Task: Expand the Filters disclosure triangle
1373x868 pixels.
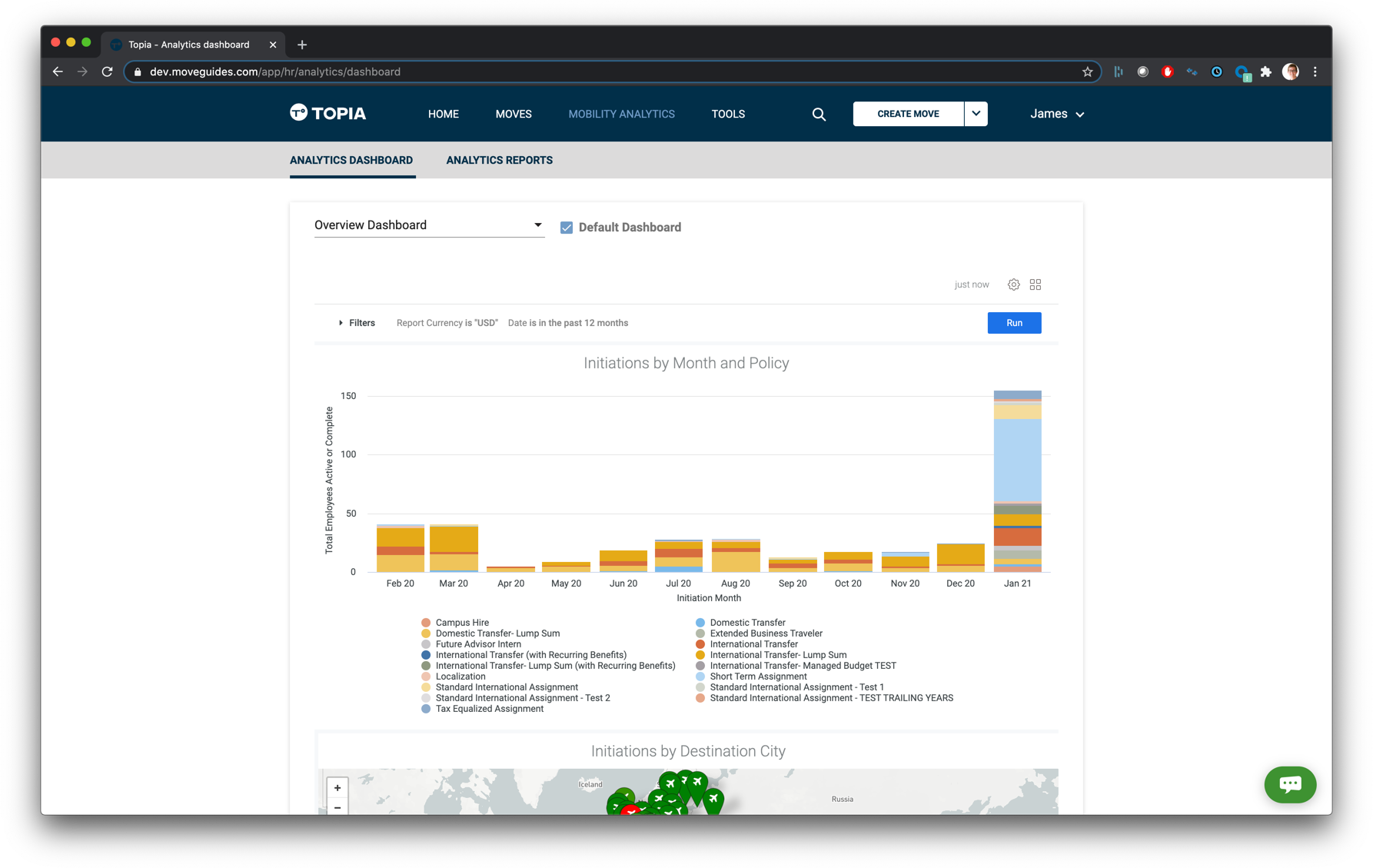Action: pos(341,323)
